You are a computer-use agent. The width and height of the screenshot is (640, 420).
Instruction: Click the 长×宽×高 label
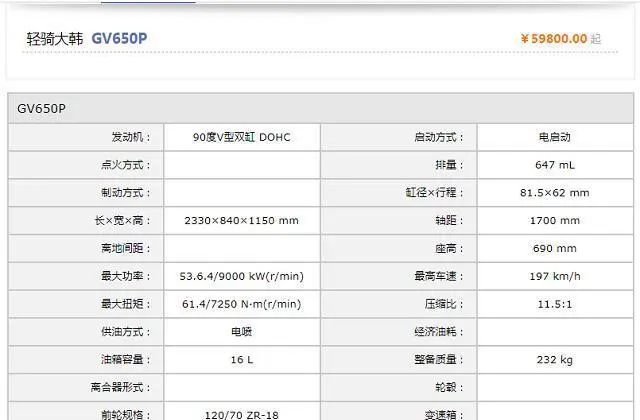click(x=122, y=220)
